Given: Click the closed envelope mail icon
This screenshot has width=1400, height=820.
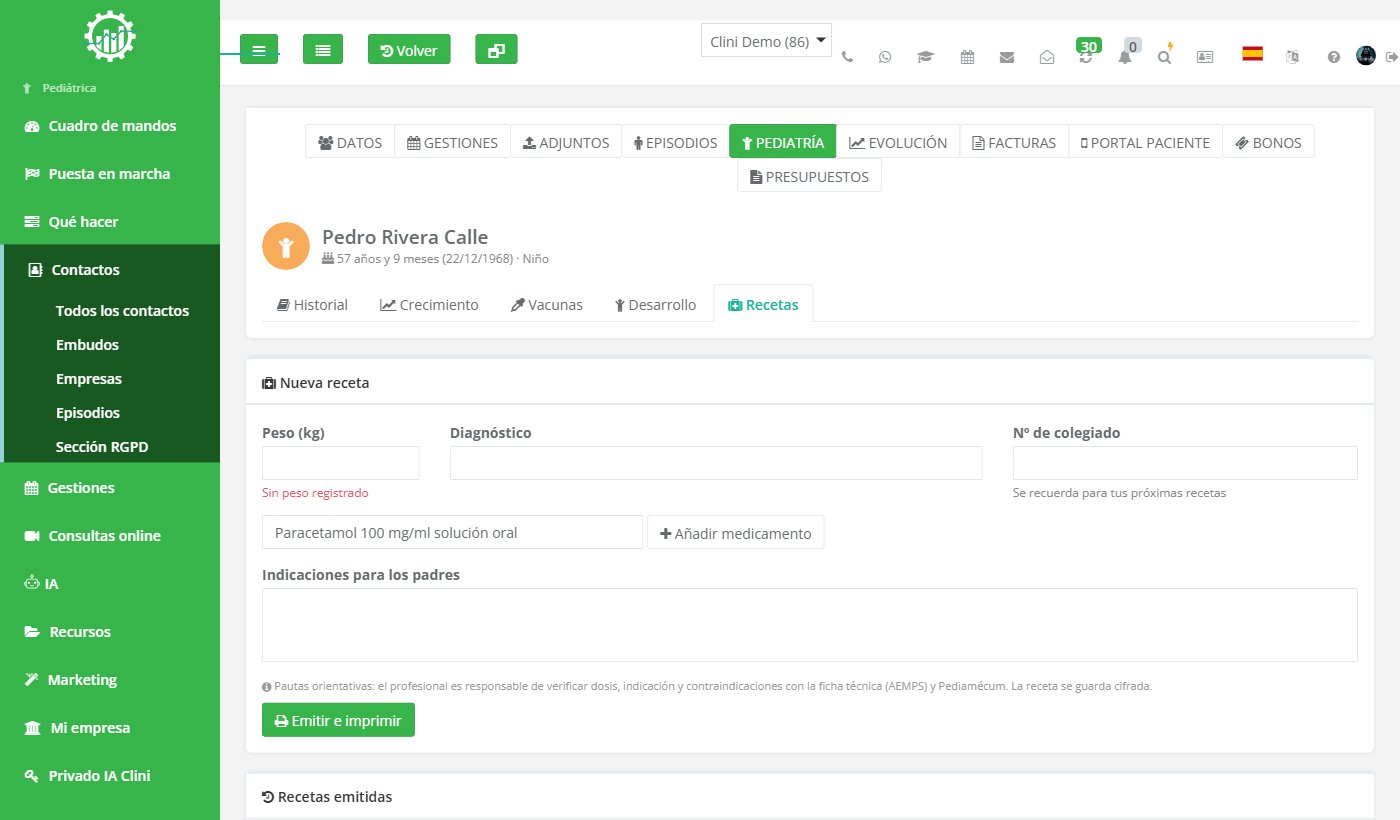Looking at the screenshot, I should (1007, 57).
